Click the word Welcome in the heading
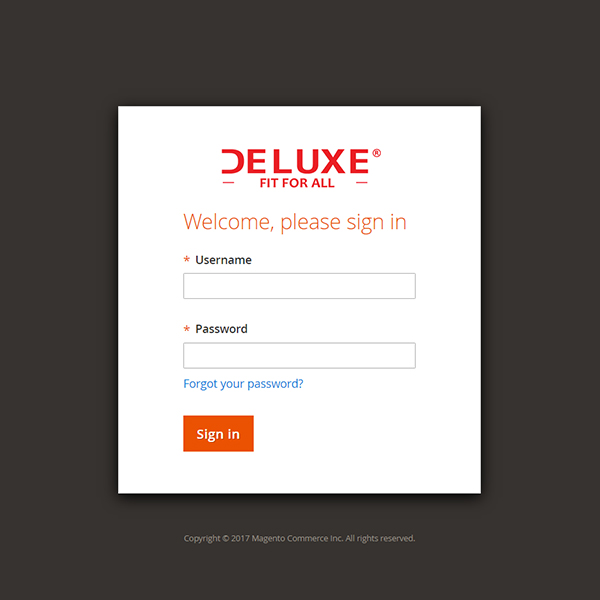 coord(228,222)
